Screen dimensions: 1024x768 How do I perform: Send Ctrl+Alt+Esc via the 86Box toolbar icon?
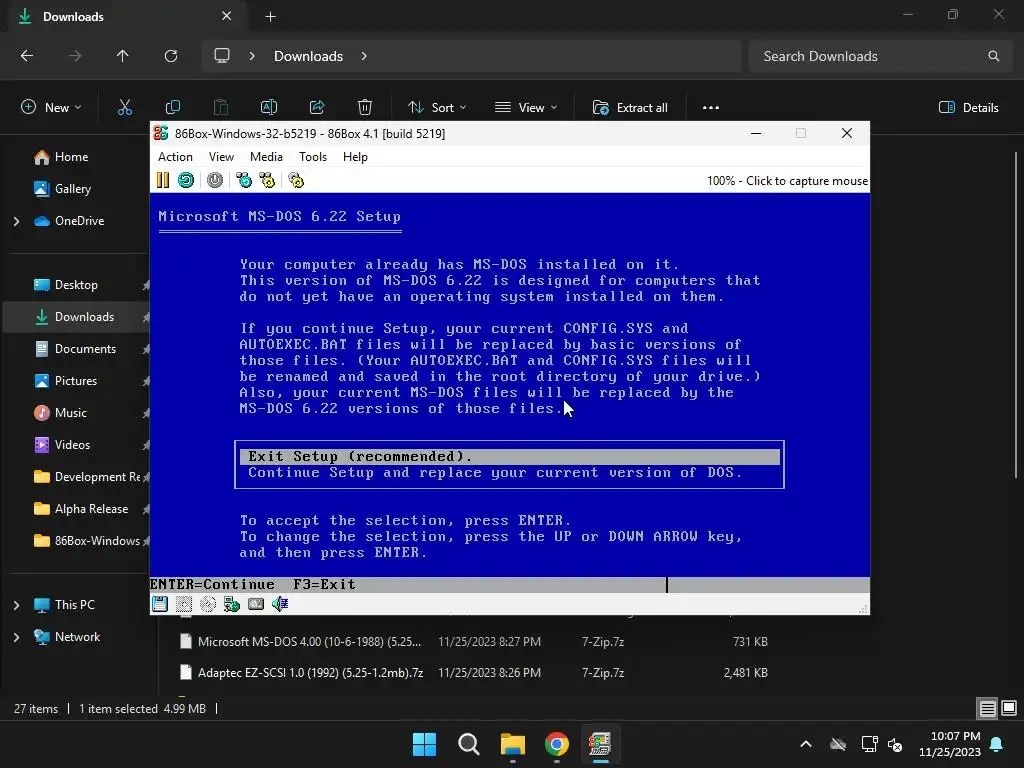pyautogui.click(x=267, y=180)
